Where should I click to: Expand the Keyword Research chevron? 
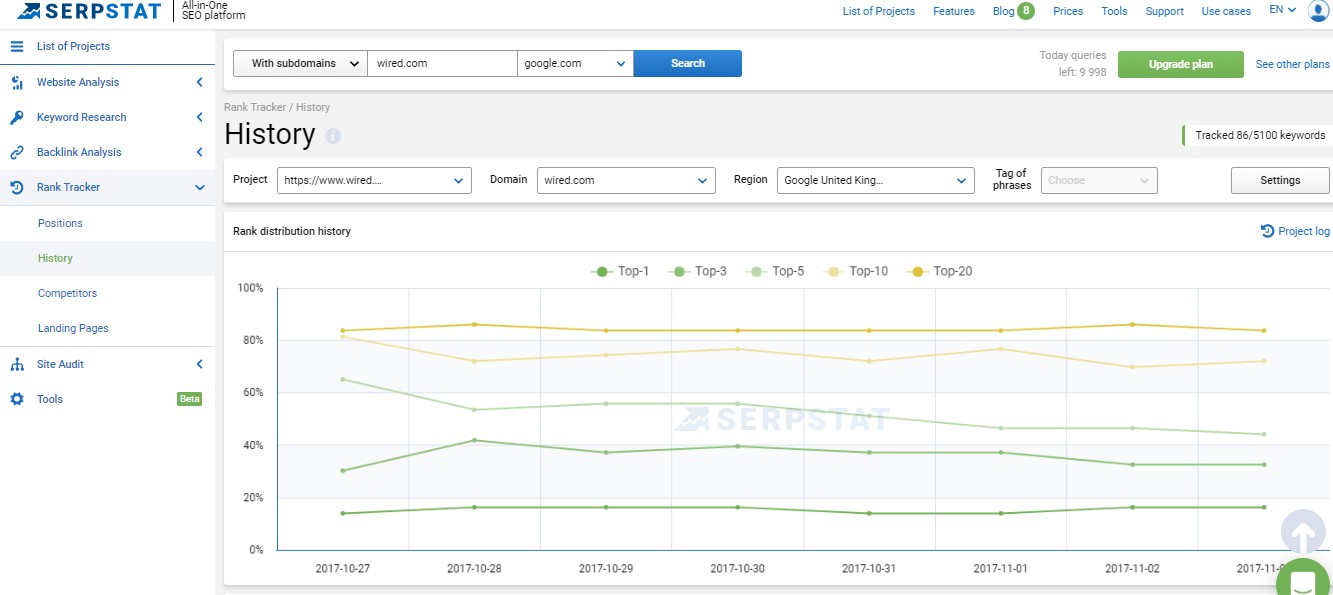click(x=199, y=117)
